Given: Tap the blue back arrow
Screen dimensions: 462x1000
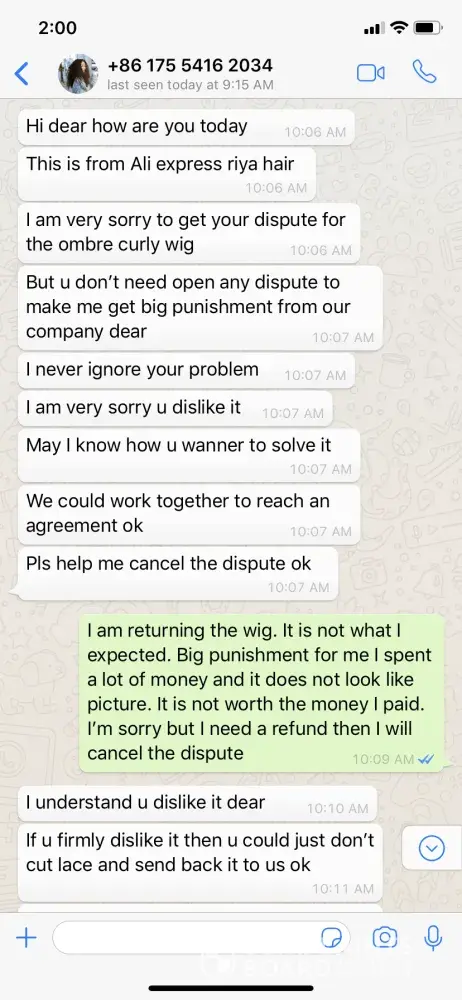Looking at the screenshot, I should (x=22, y=74).
